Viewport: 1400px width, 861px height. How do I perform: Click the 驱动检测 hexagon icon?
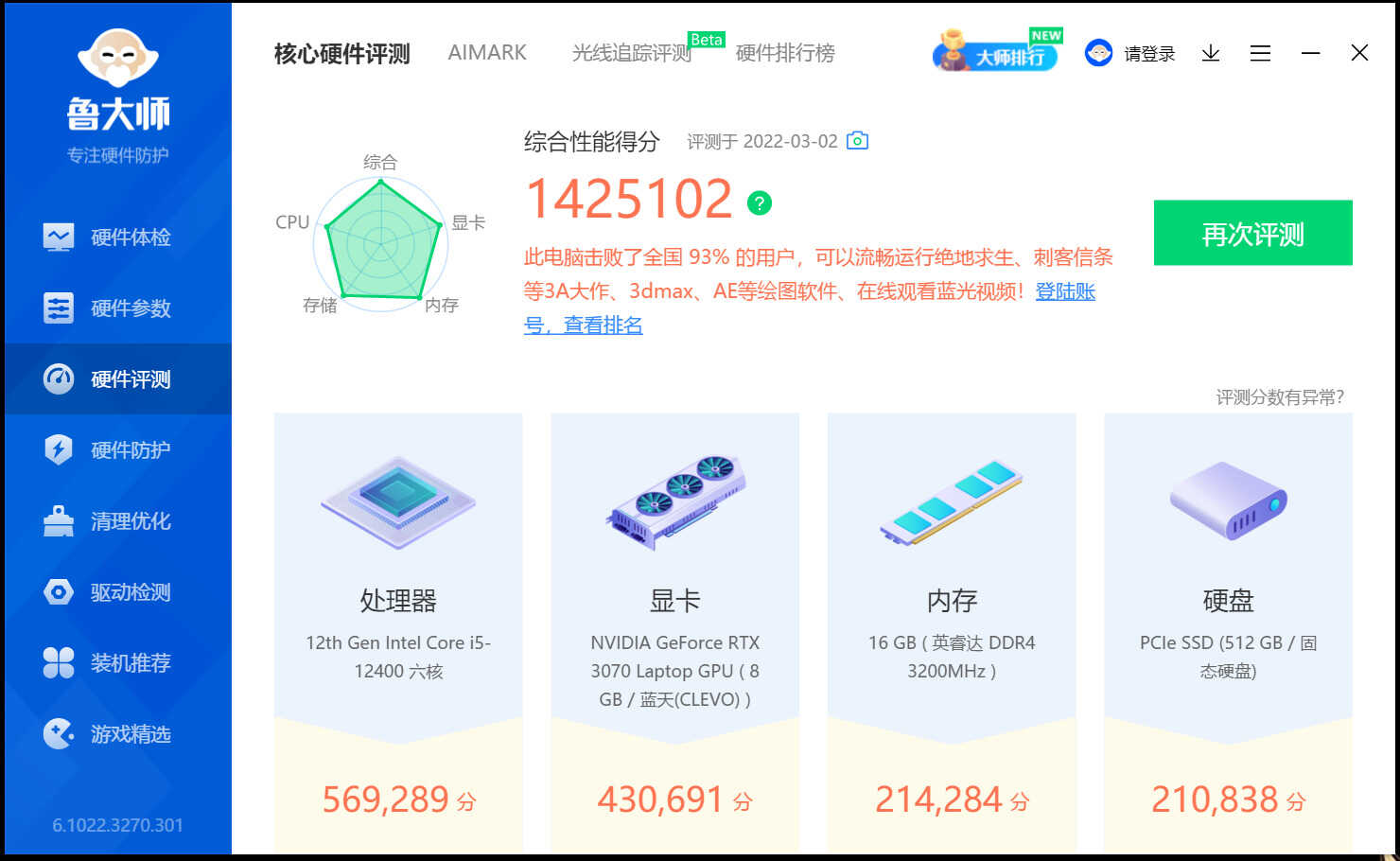point(59,592)
